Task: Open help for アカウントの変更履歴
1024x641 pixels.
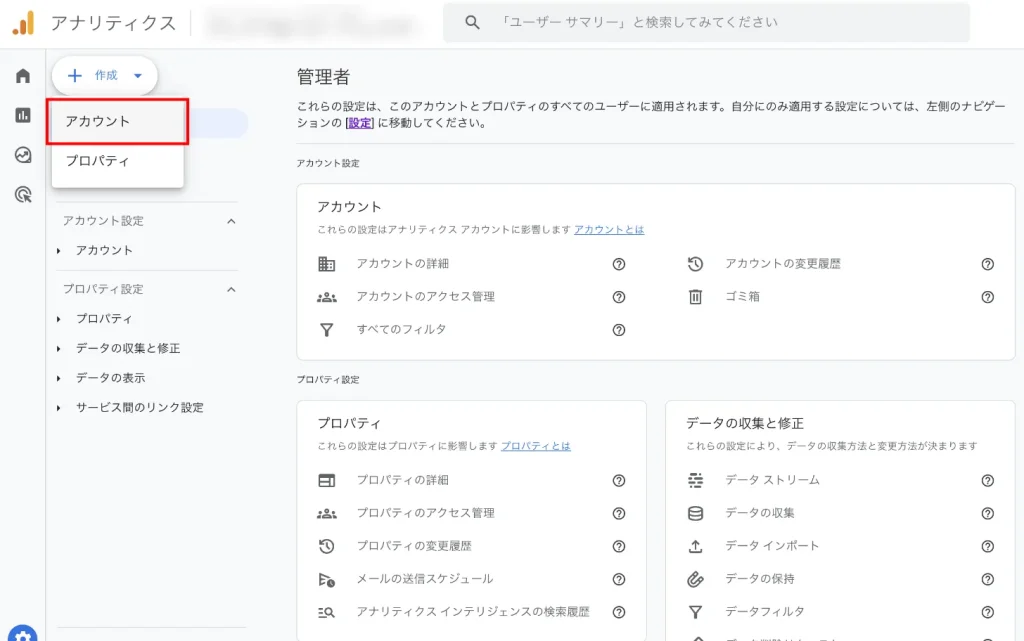Action: (x=987, y=264)
